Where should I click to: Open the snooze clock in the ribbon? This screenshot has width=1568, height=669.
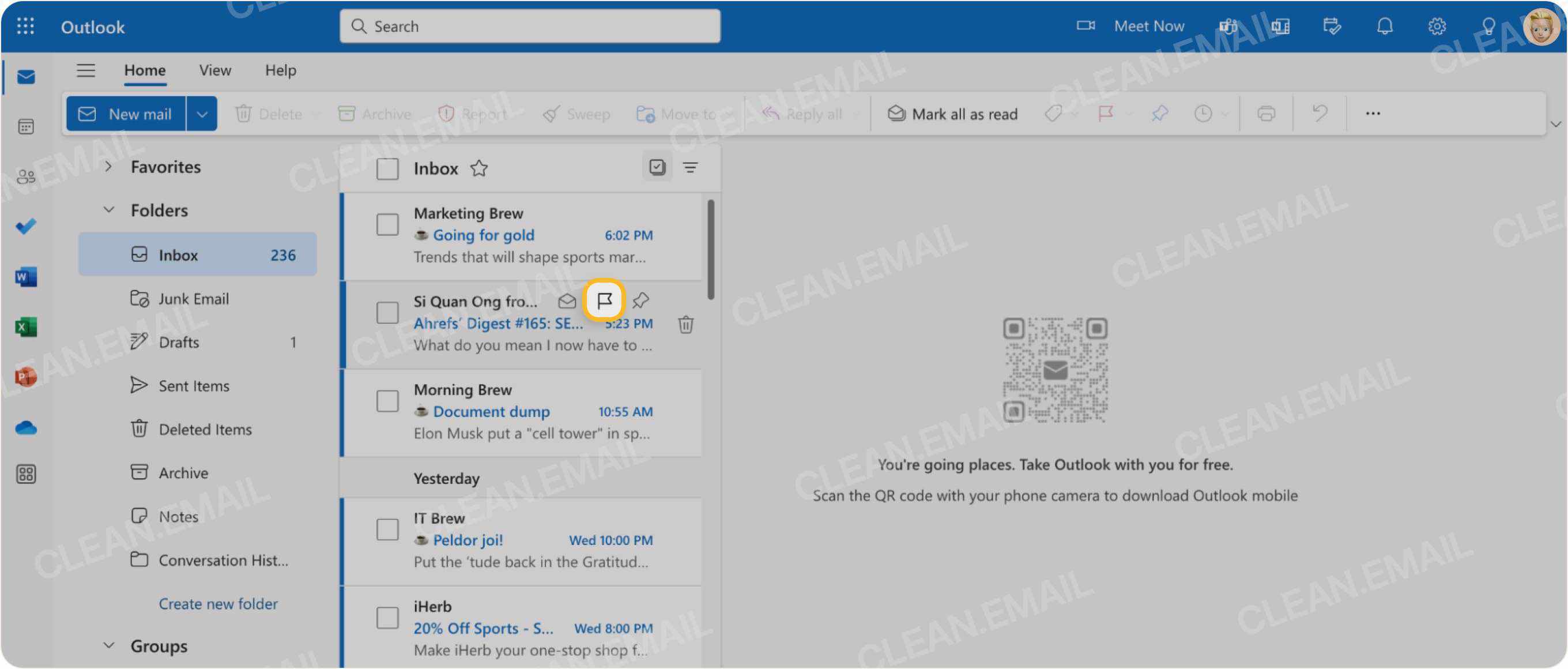tap(1204, 113)
